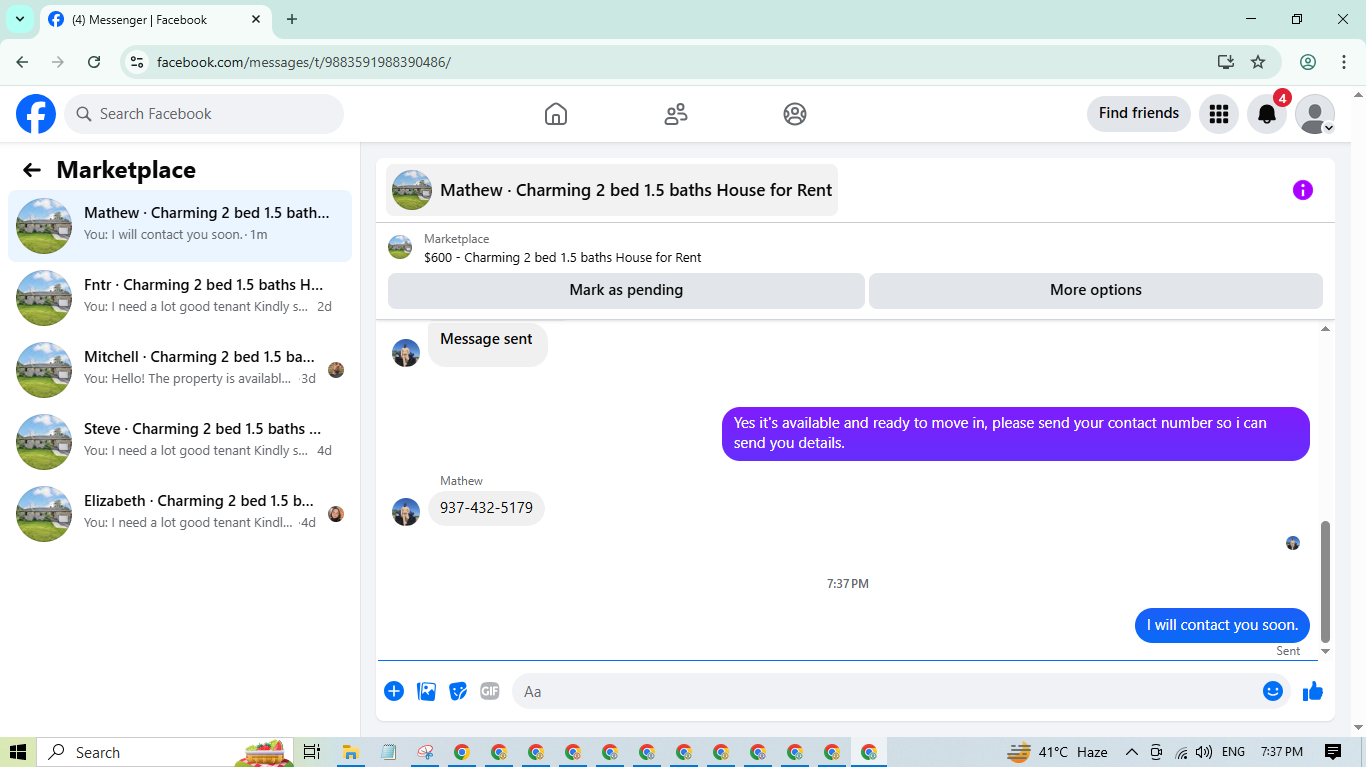Open More options for the listing
Viewport: 1366px width, 767px height.
[x=1096, y=290]
